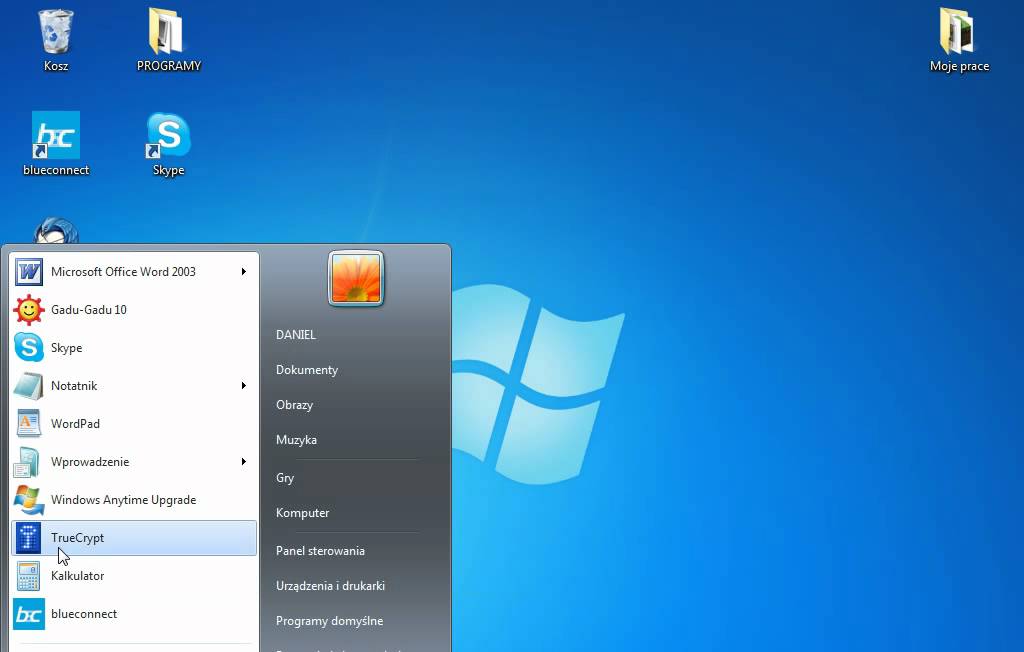Click the Skype icon in Start menu
Image resolution: width=1024 pixels, height=652 pixels.
29,348
